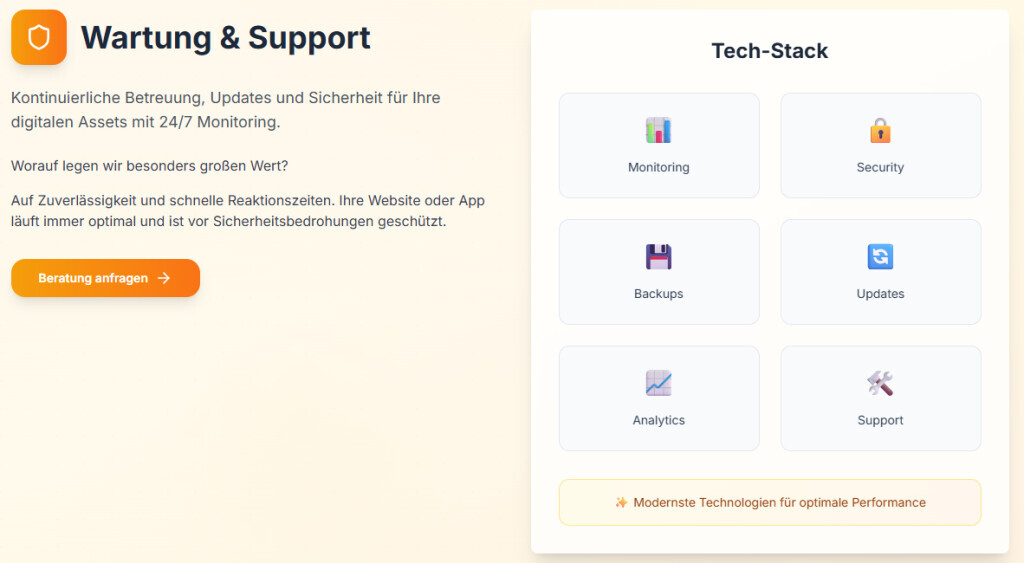Screen dimensions: 1024x563
Task: Click the "Tech-Stack" panel title
Action: 769,51
